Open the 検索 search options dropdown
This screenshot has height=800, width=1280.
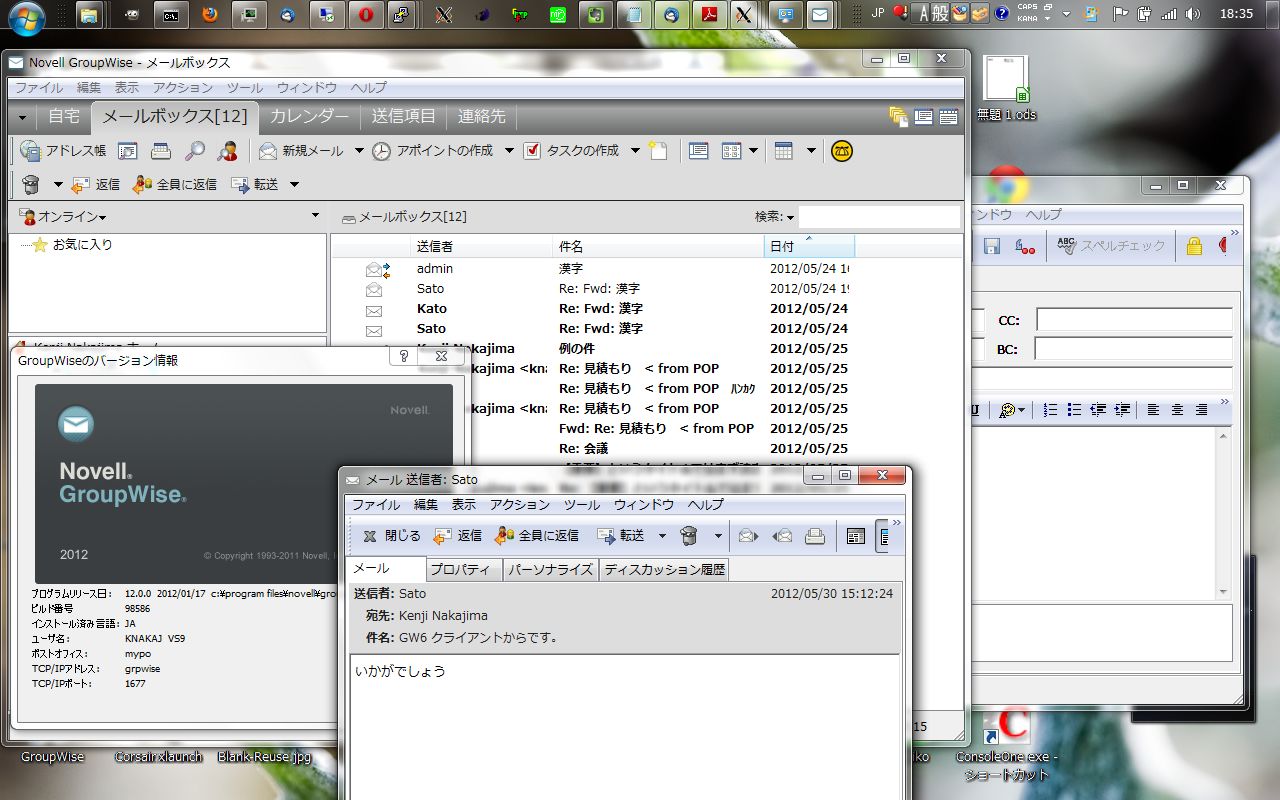[790, 217]
